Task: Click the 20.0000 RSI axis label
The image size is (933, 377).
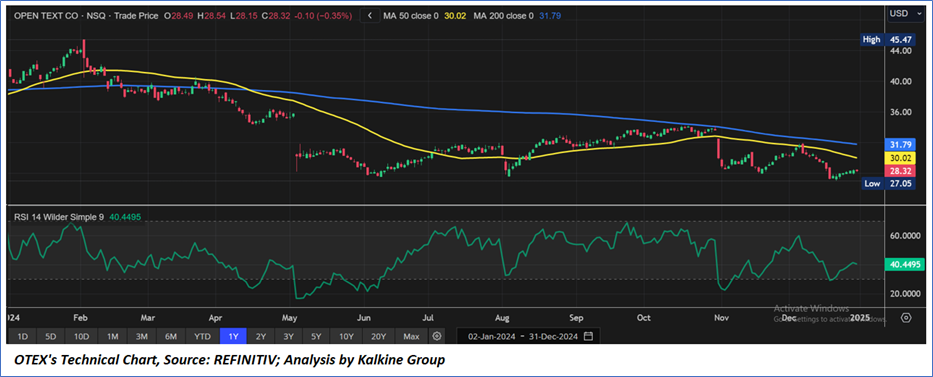Action: (x=904, y=294)
